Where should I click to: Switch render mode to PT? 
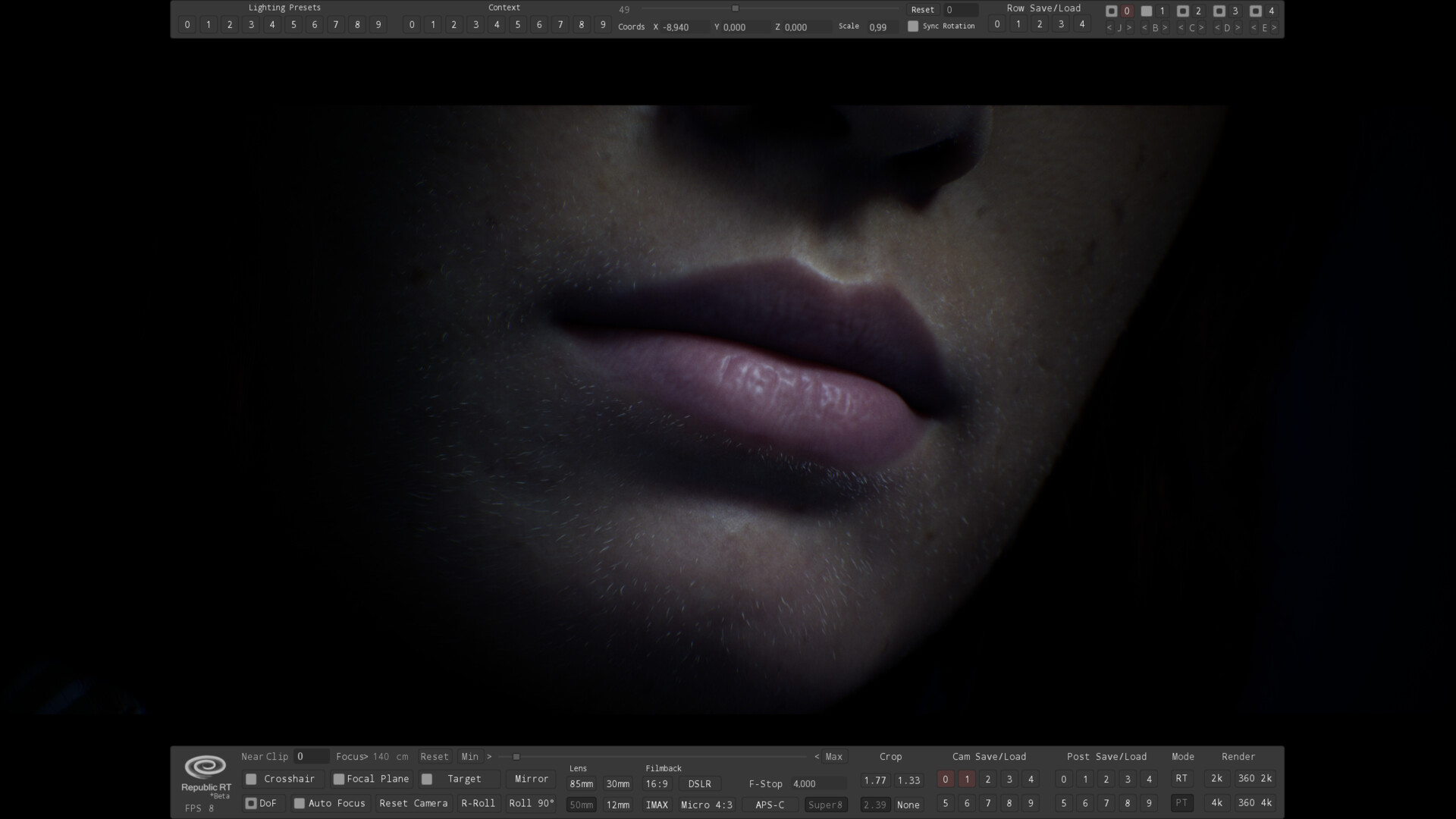pyautogui.click(x=1181, y=803)
